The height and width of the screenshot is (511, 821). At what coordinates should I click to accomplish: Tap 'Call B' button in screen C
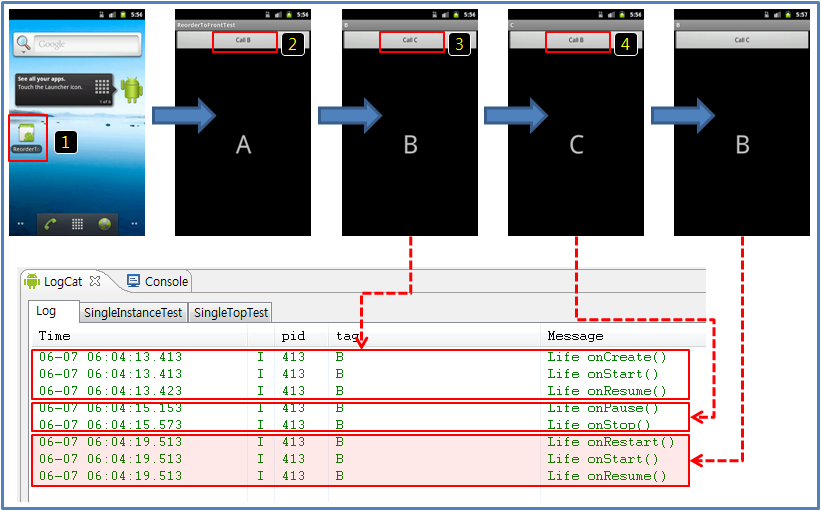(576, 40)
